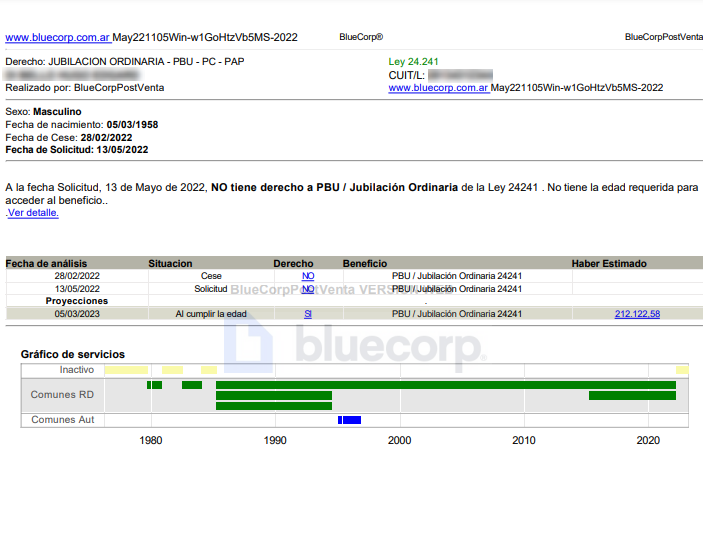Open the www.bluecorp.com.ar link below CUIT/L
This screenshot has width=703, height=551.
(438, 87)
